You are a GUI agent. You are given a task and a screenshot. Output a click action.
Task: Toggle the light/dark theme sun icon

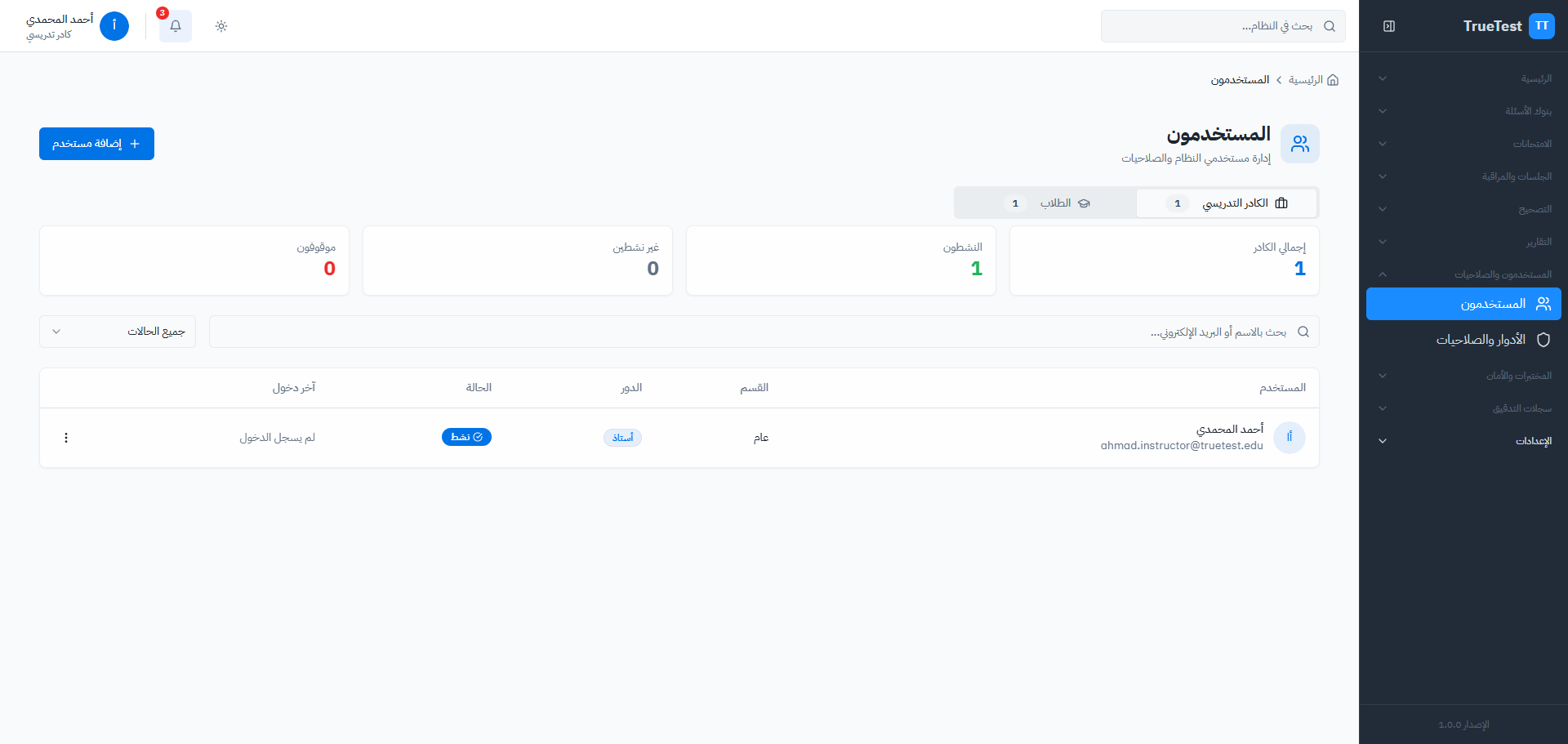221,26
